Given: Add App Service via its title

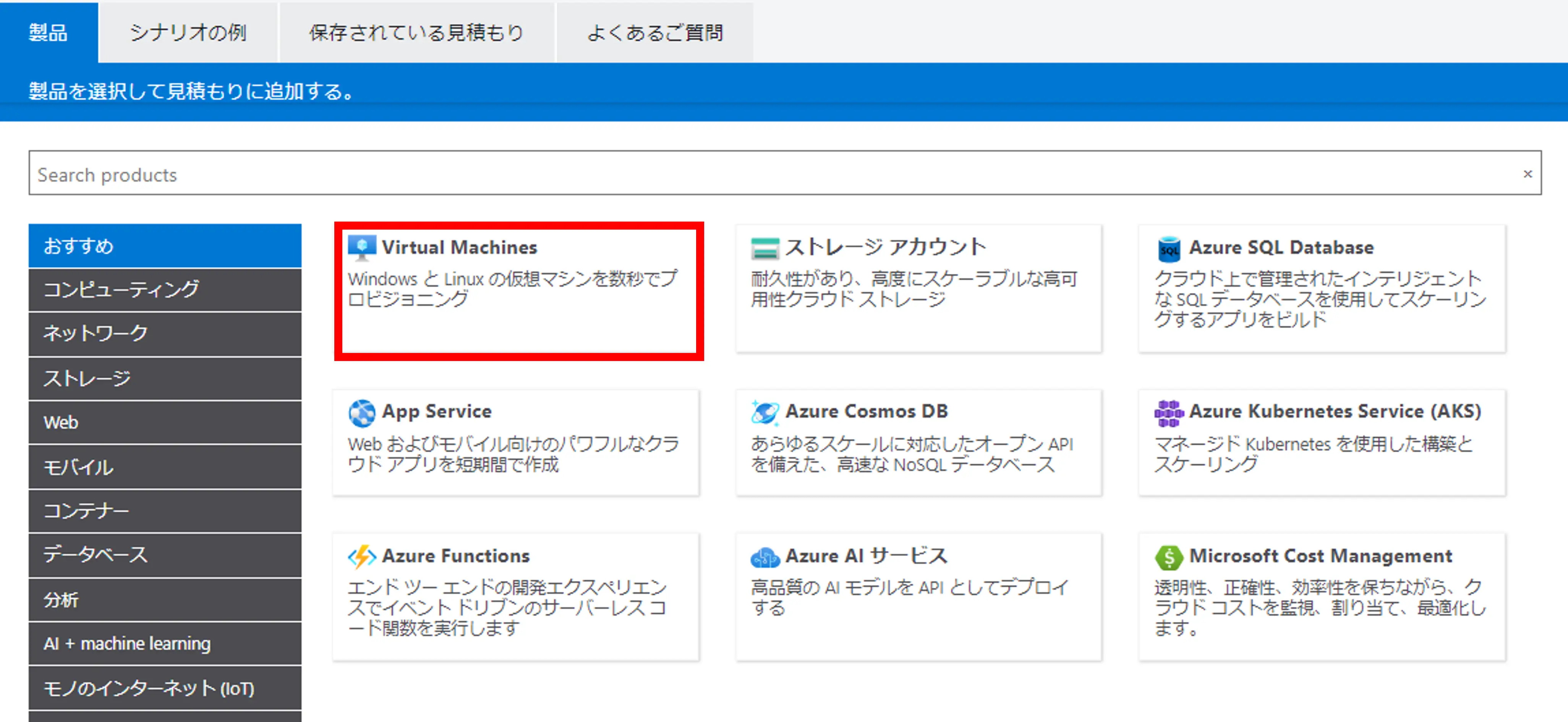Looking at the screenshot, I should click(x=436, y=412).
